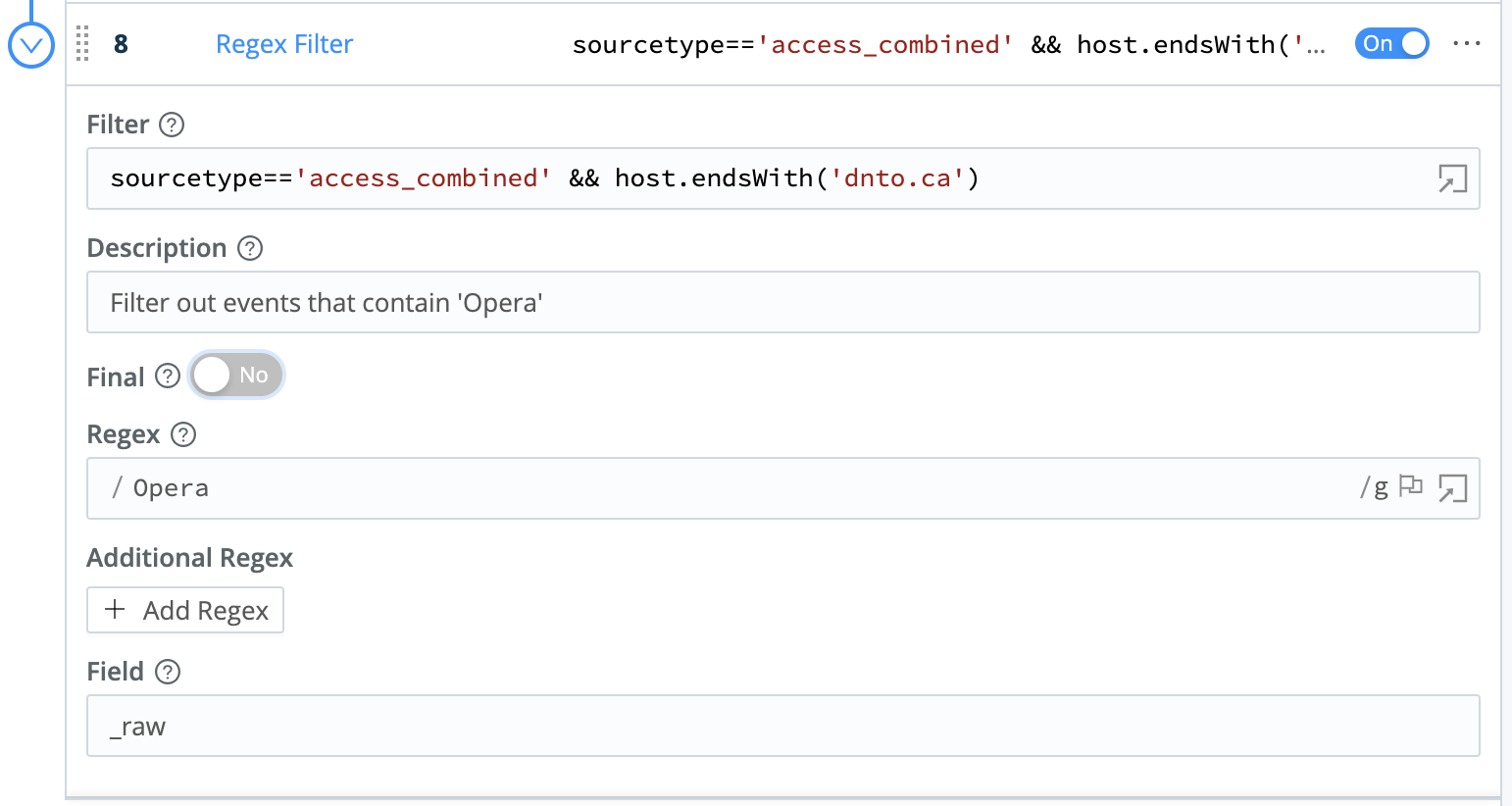
Task: Open the function options ellipsis menu
Action: (x=1467, y=43)
